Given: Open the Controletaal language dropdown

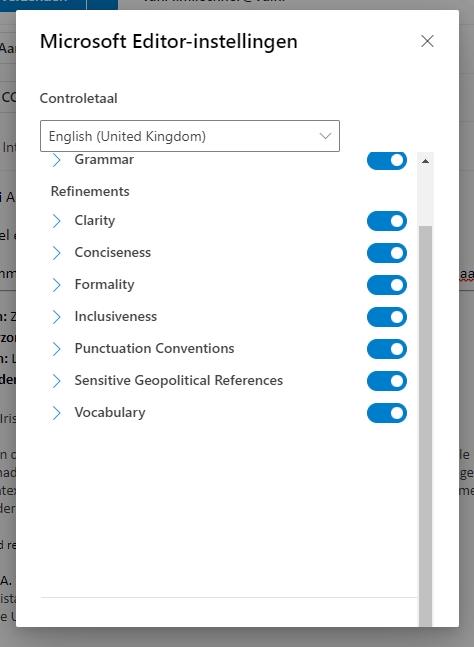Looking at the screenshot, I should tap(190, 136).
